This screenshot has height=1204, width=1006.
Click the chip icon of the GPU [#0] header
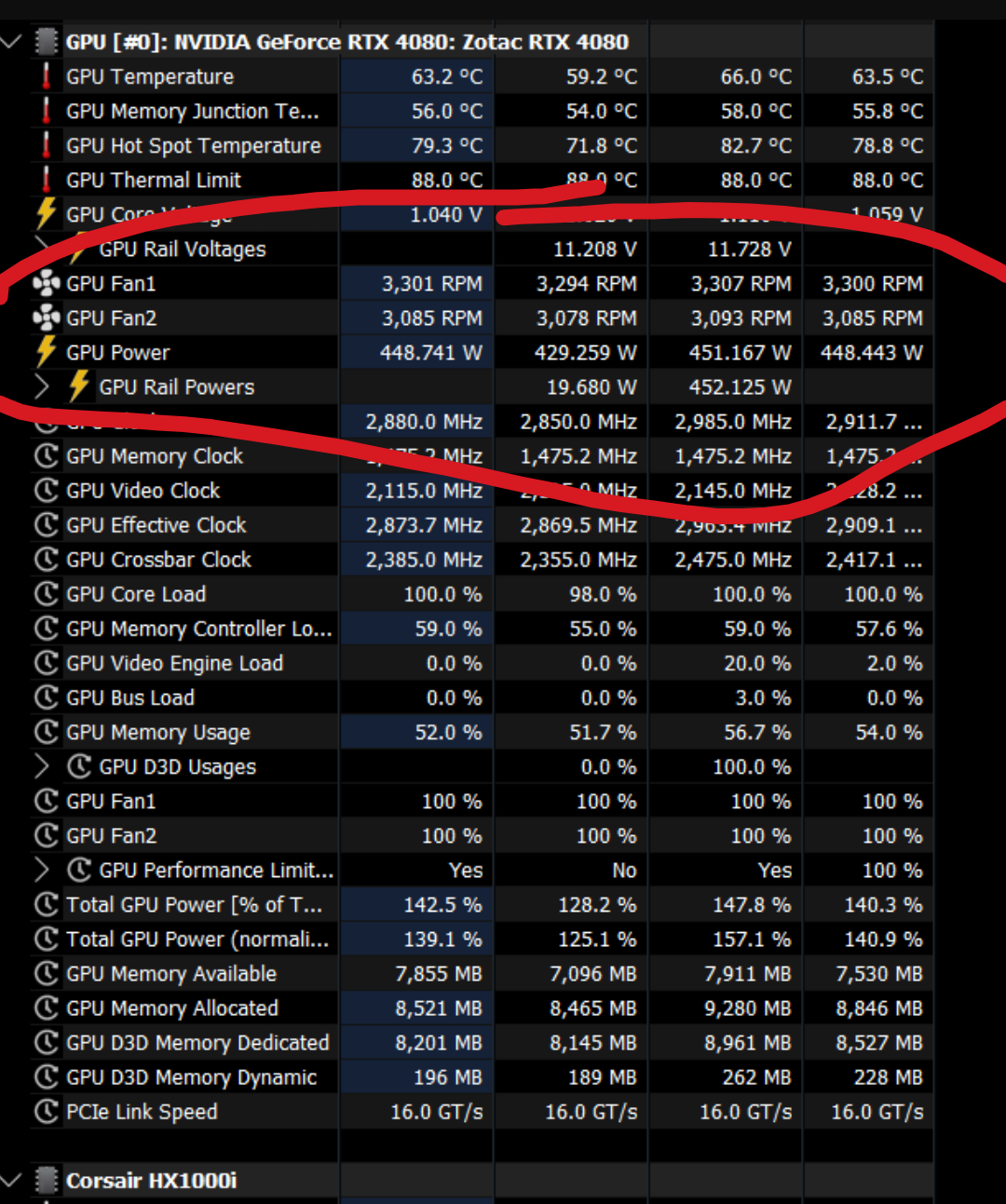[x=46, y=42]
